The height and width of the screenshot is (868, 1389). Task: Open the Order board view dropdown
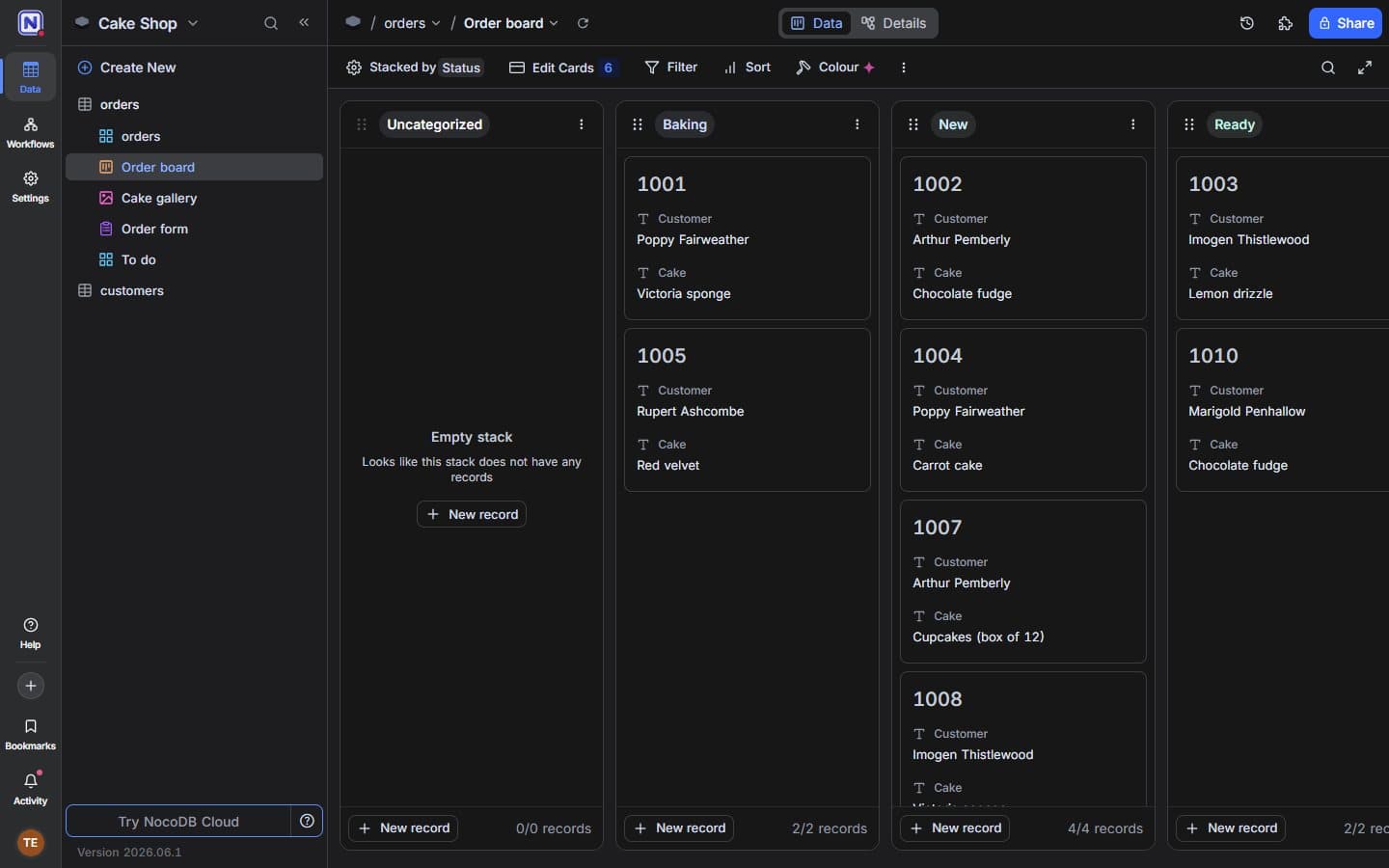pyautogui.click(x=510, y=23)
